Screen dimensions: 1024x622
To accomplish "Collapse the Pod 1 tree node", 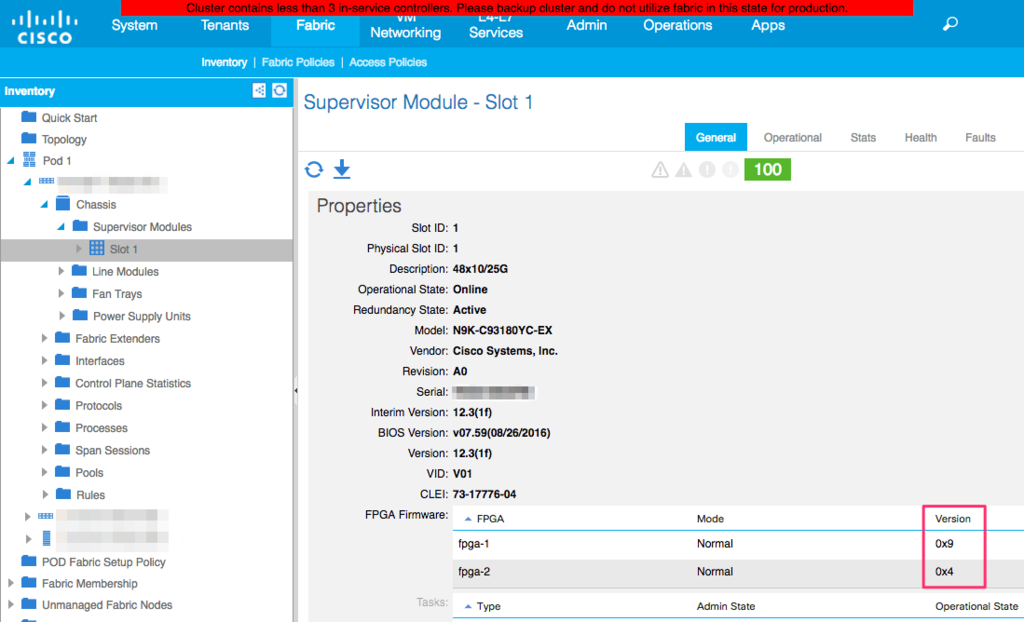I will click(10, 161).
